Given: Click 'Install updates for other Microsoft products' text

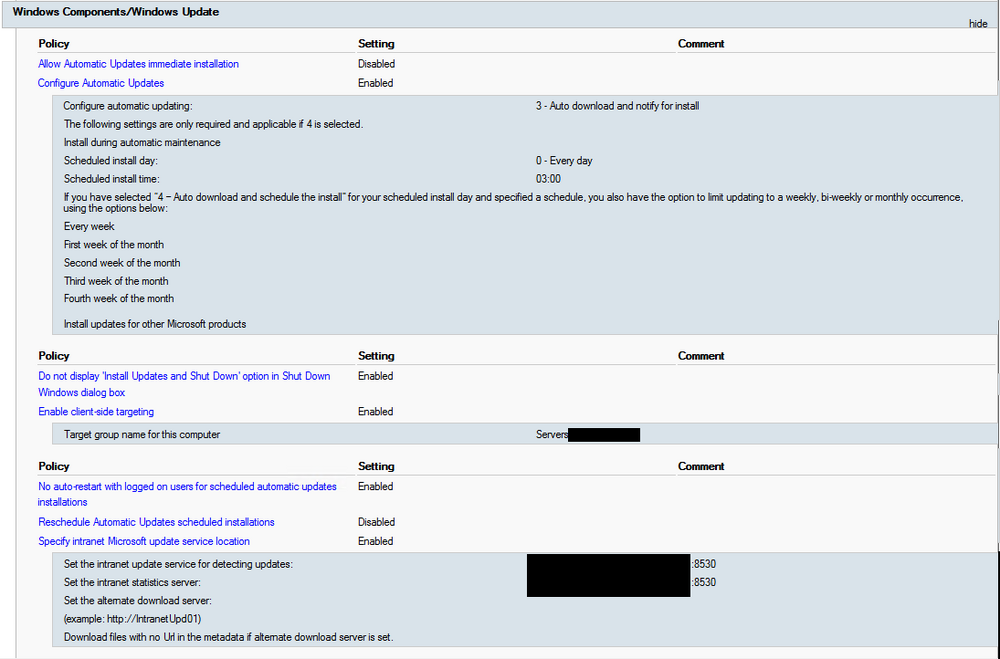Looking at the screenshot, I should click(155, 324).
